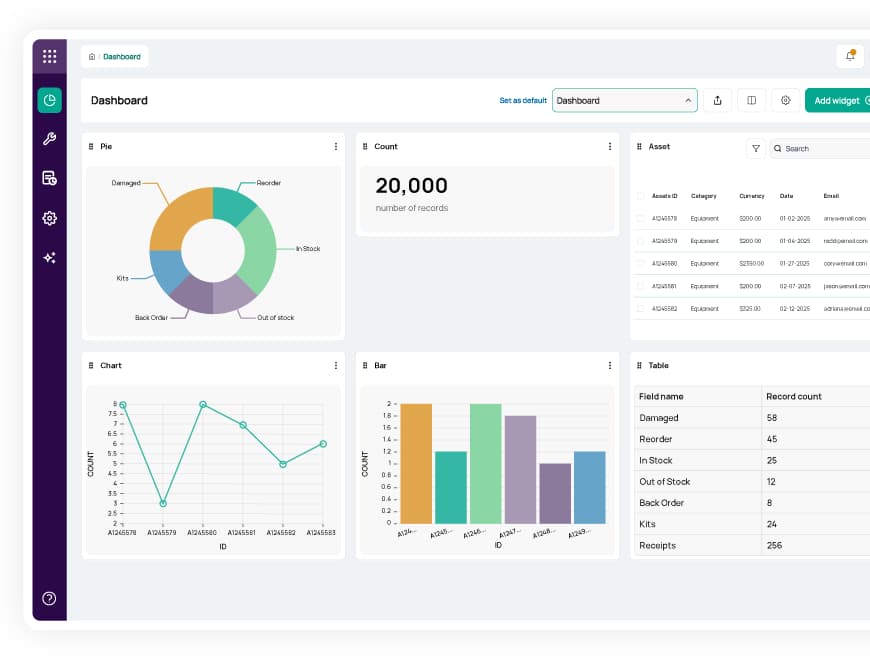Click the Set as default link
The height and width of the screenshot is (660, 870).
pyautogui.click(x=523, y=100)
